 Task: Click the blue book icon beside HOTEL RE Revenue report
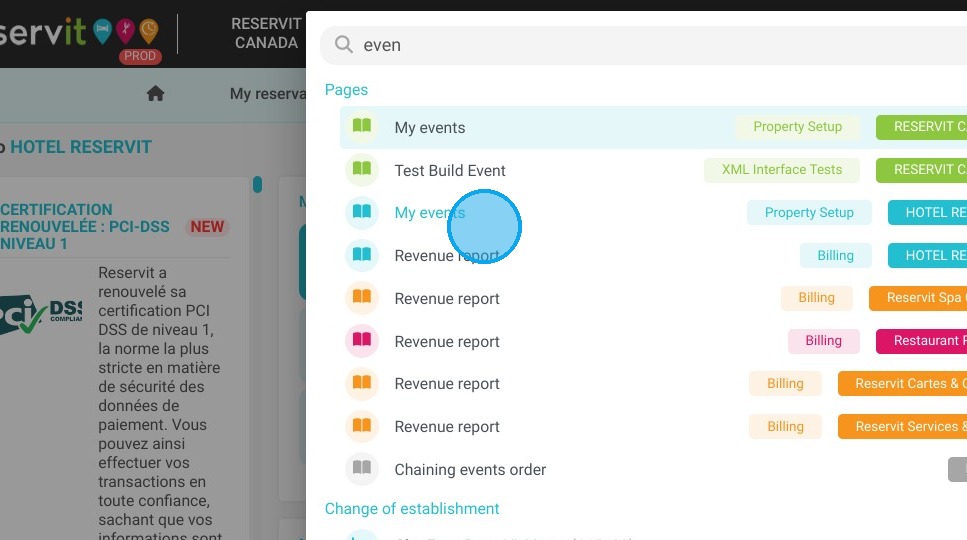point(362,255)
